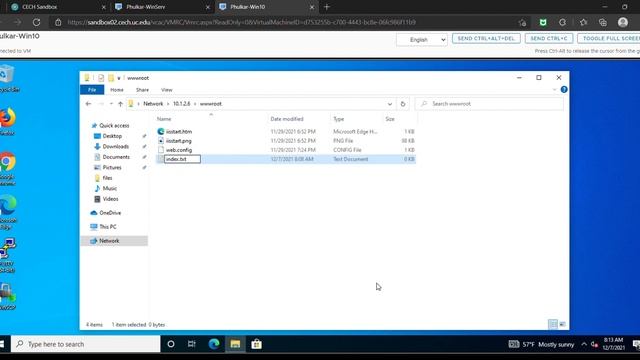Select Videos in navigation pane
The width and height of the screenshot is (640, 360).
[110, 199]
